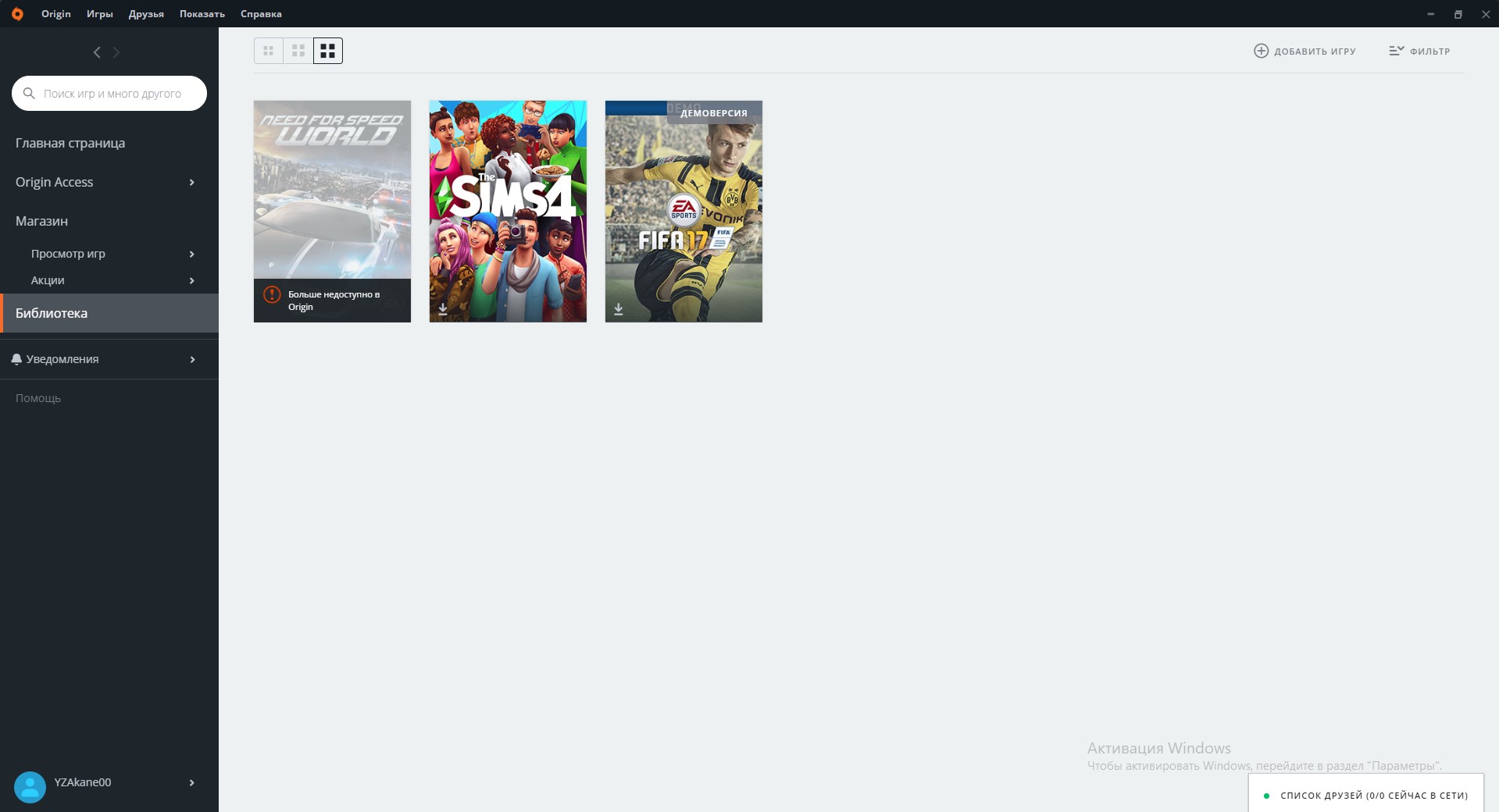Minimize the Origin window
The image size is (1499, 812).
click(x=1431, y=14)
